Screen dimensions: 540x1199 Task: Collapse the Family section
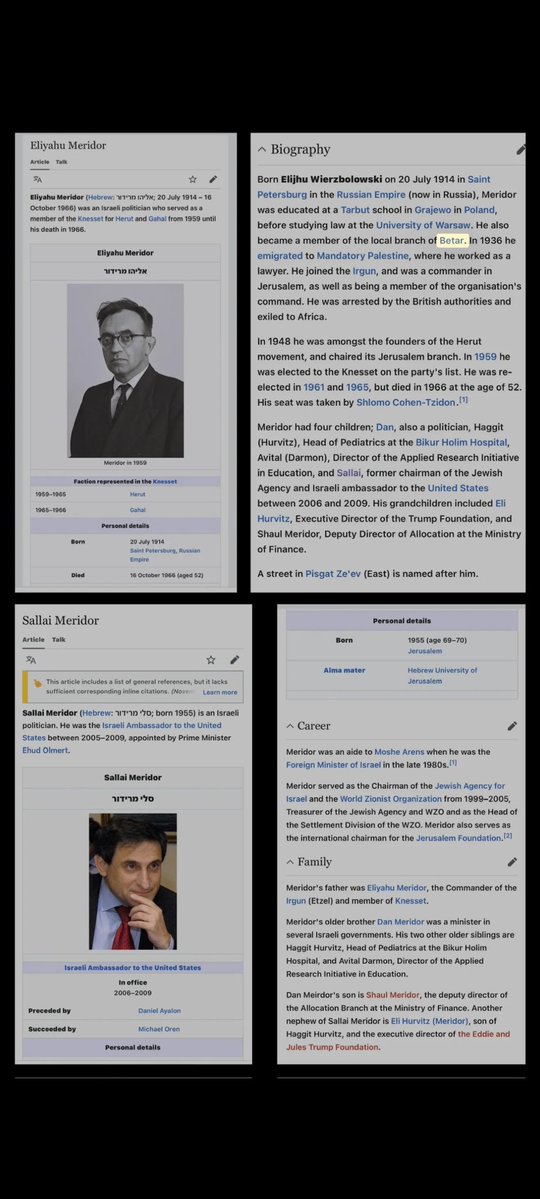[x=290, y=862]
